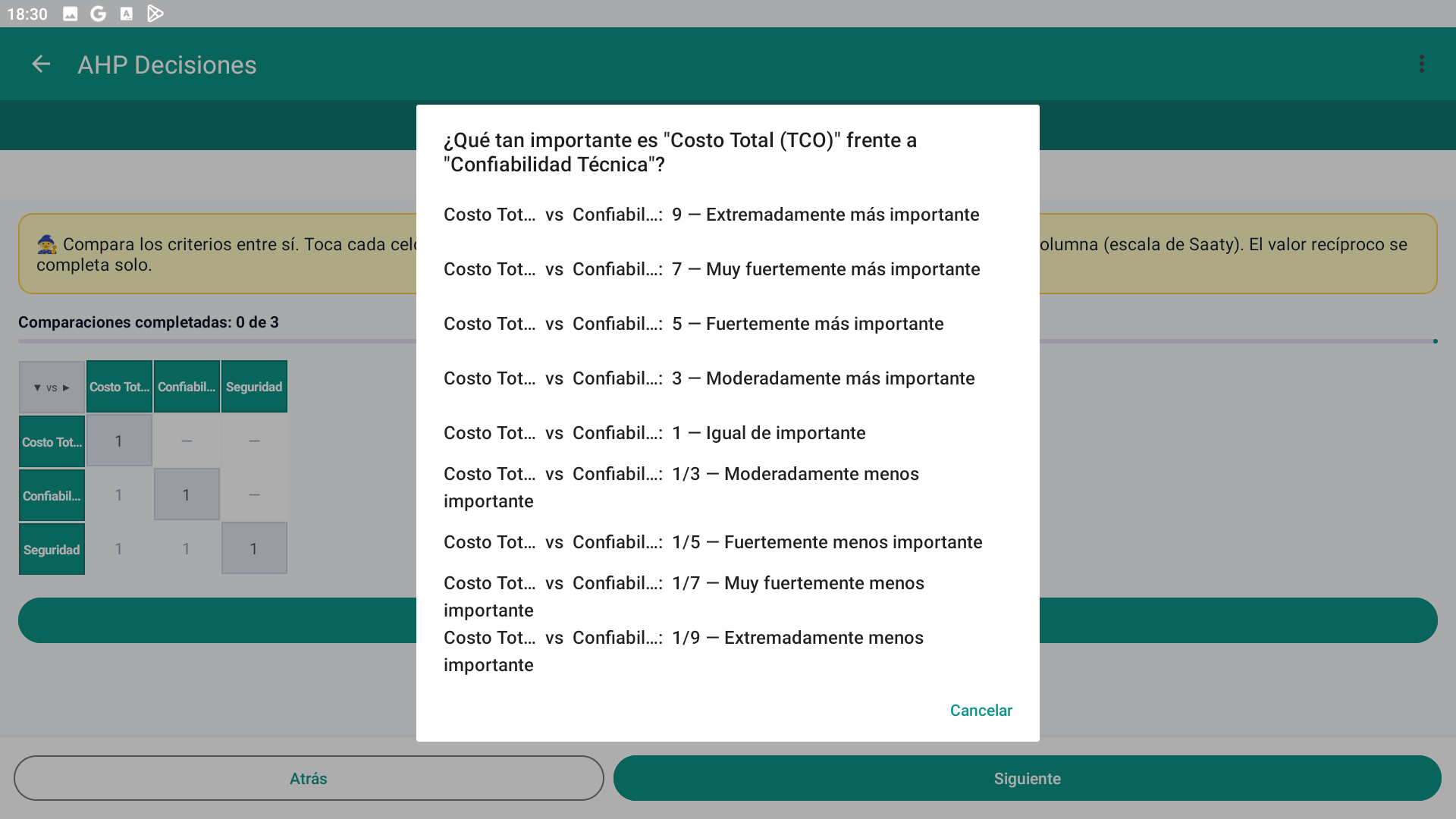Select 7 — Muy fuertemente más importante
1456x819 pixels.
pos(728,269)
